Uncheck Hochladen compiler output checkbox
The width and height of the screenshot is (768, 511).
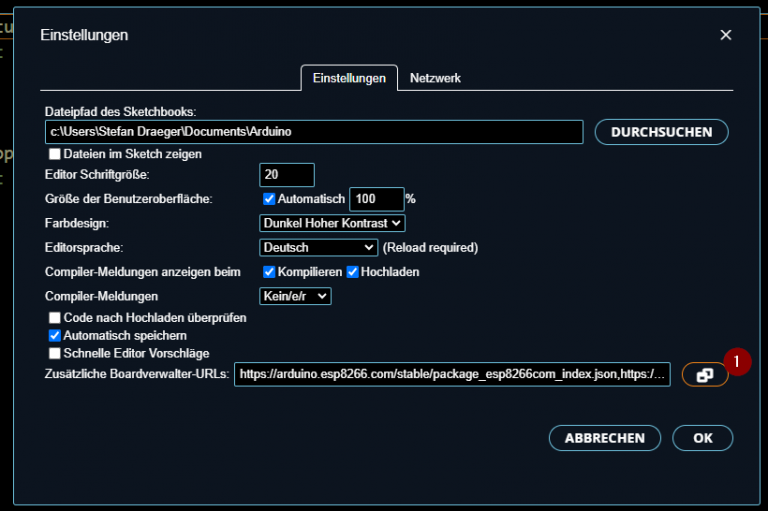pos(352,272)
